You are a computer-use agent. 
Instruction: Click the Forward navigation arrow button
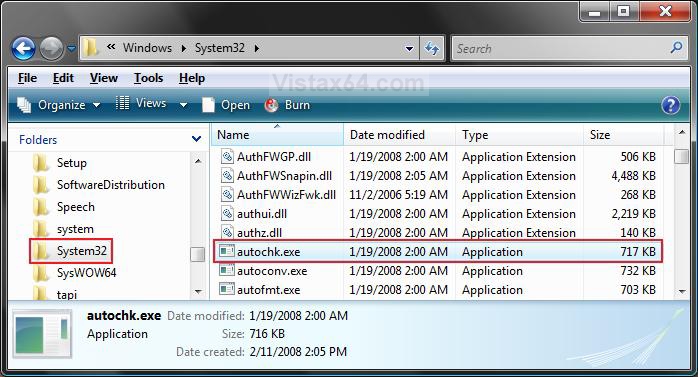pyautogui.click(x=51, y=48)
